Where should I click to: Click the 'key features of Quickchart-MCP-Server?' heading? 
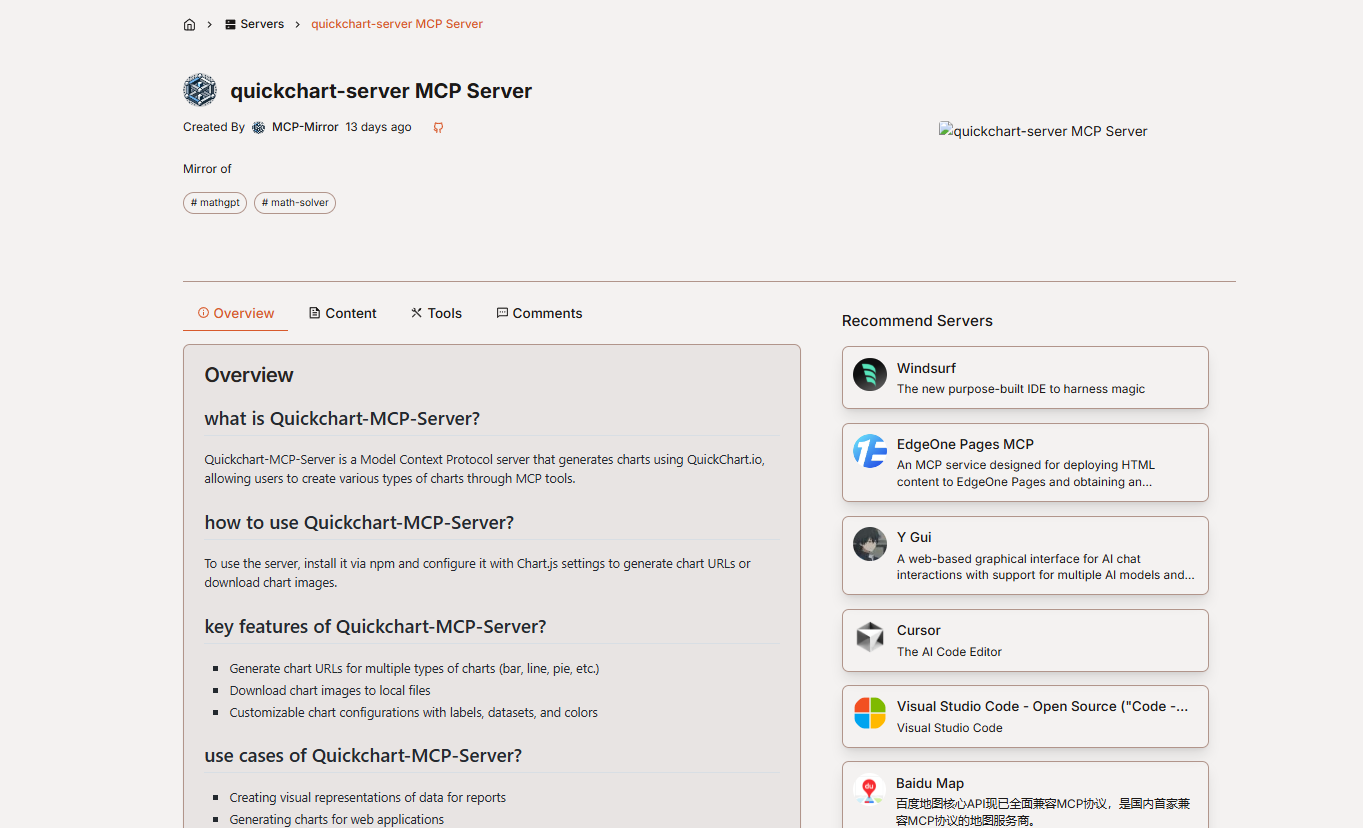click(x=375, y=626)
